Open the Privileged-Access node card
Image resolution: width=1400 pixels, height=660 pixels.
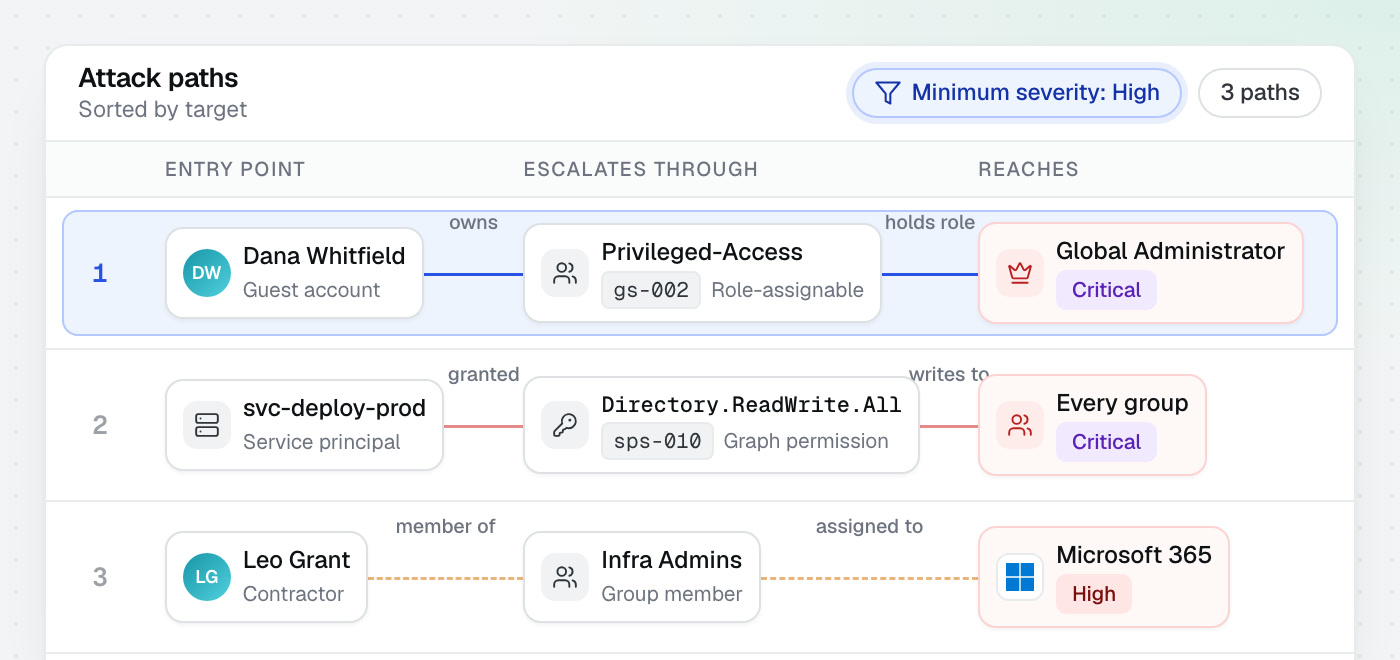tap(702, 274)
